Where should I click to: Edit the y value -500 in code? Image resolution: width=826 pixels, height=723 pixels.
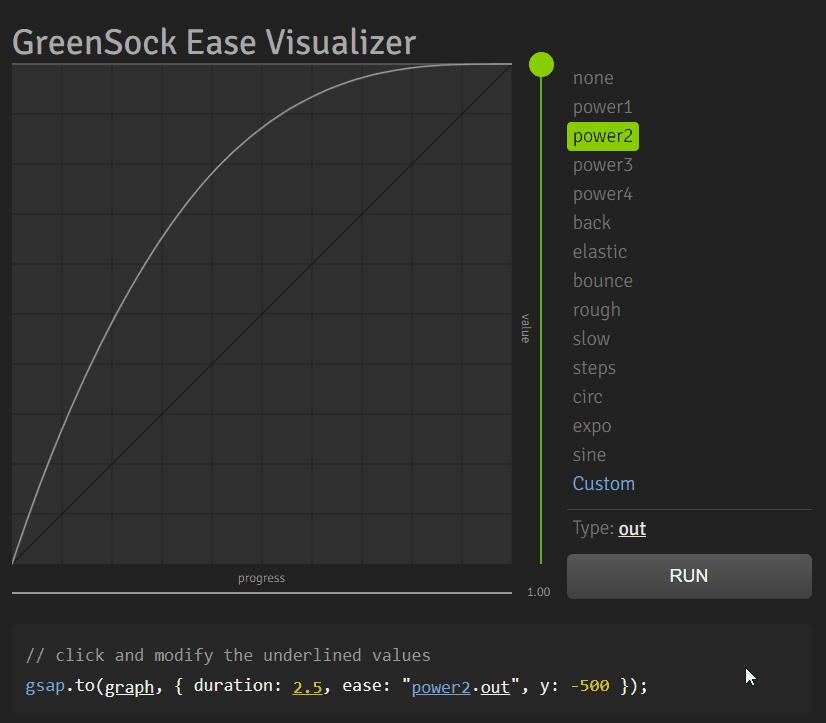[588, 686]
